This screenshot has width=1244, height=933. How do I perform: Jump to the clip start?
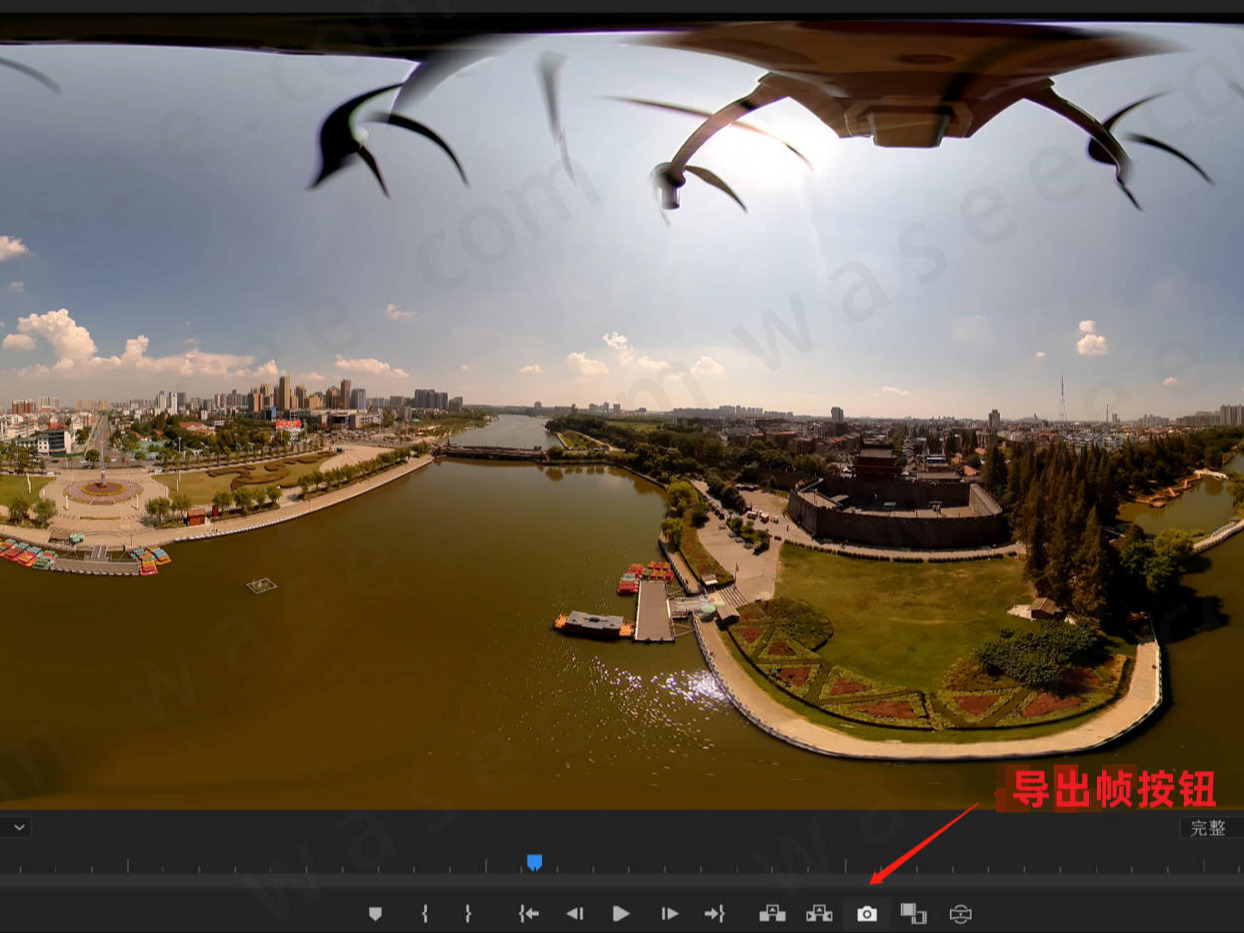[528, 913]
